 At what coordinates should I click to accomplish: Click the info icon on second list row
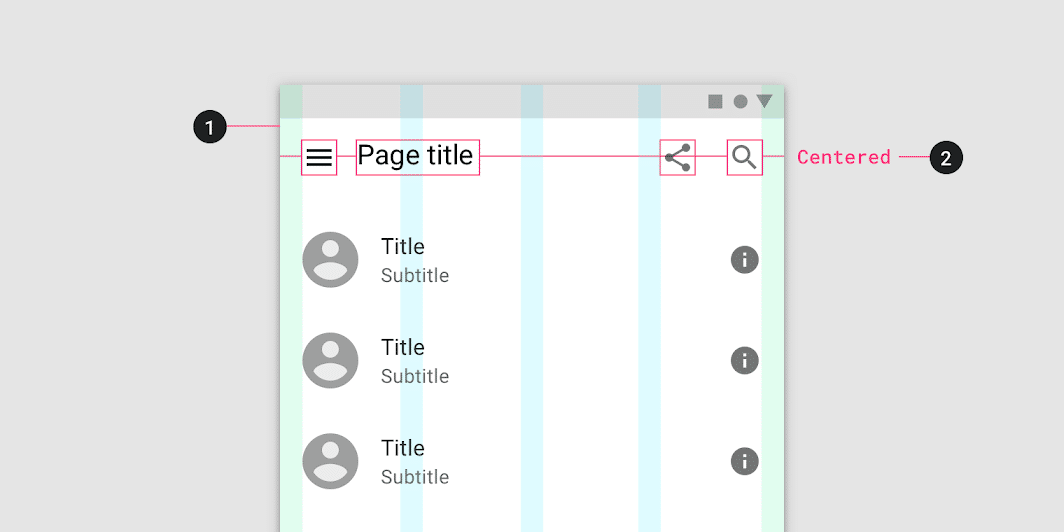[744, 360]
